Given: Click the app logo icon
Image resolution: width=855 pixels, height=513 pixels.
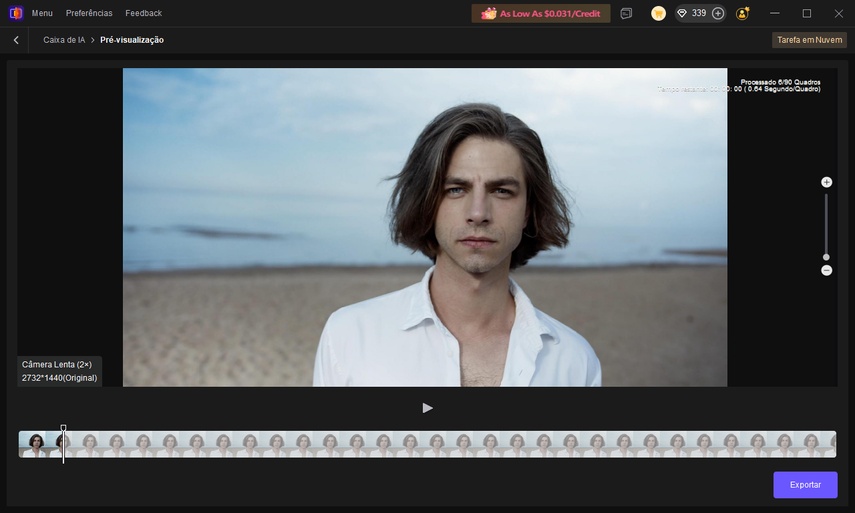Looking at the screenshot, I should pyautogui.click(x=16, y=13).
